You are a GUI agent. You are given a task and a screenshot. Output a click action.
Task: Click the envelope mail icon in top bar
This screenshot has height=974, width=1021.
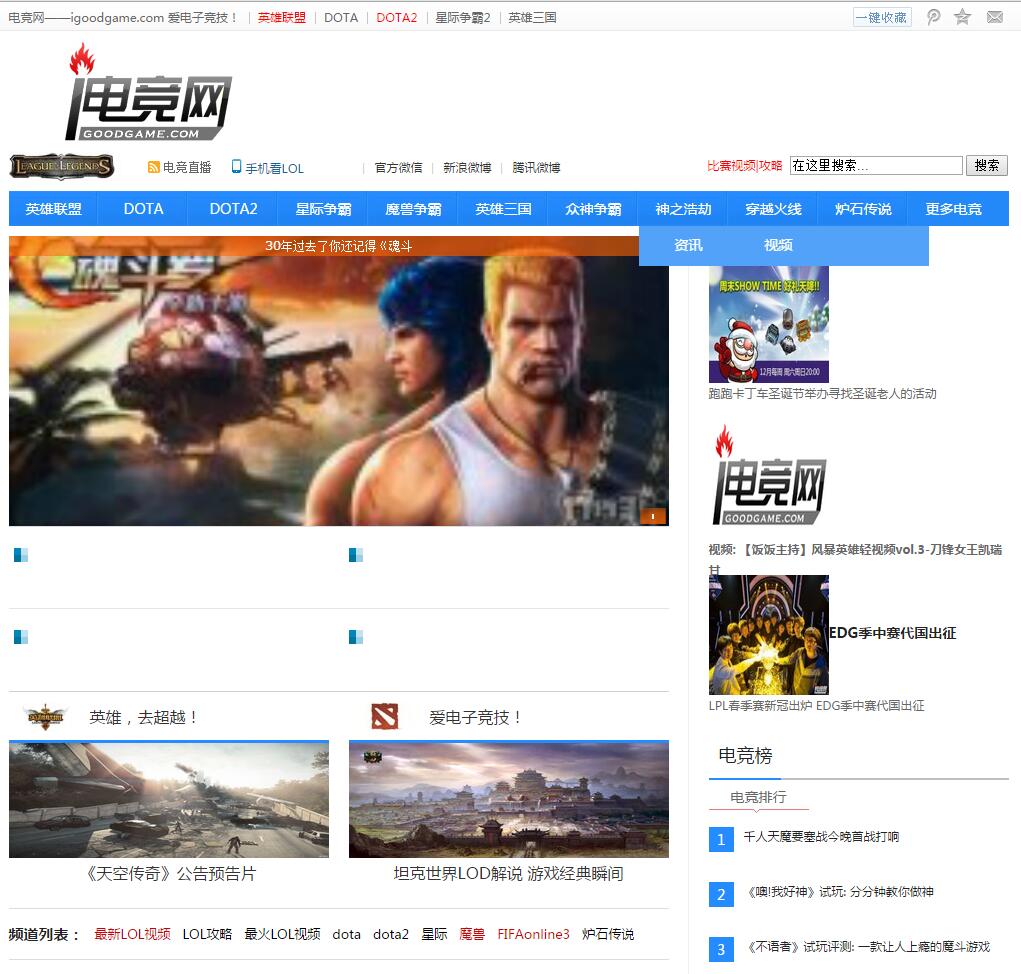coord(995,17)
